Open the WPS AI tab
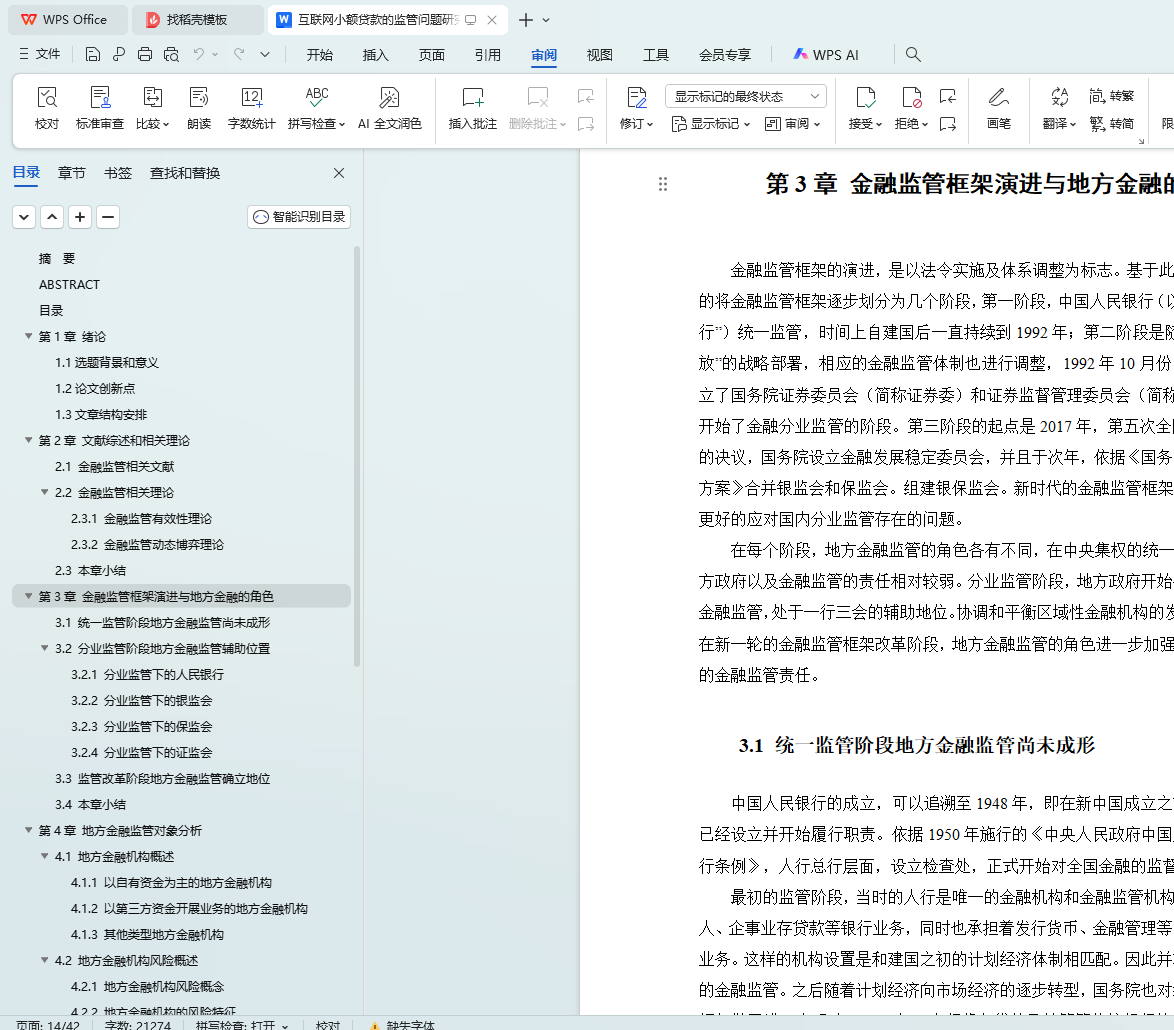This screenshot has height=1030, width=1174. point(826,55)
